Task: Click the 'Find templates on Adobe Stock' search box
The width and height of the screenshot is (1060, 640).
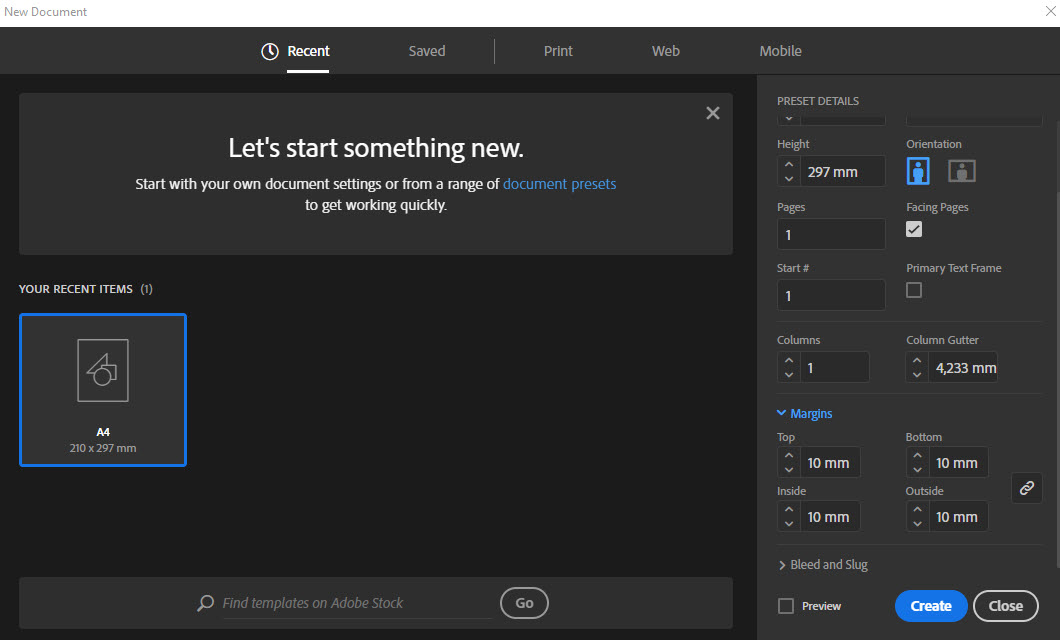Action: click(357, 603)
